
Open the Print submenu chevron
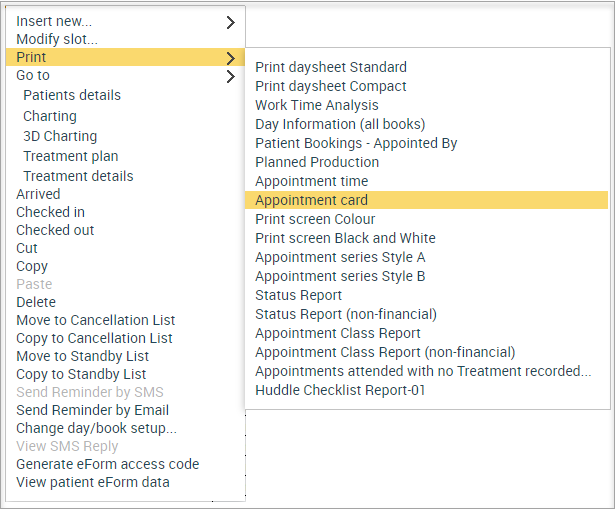tap(231, 58)
